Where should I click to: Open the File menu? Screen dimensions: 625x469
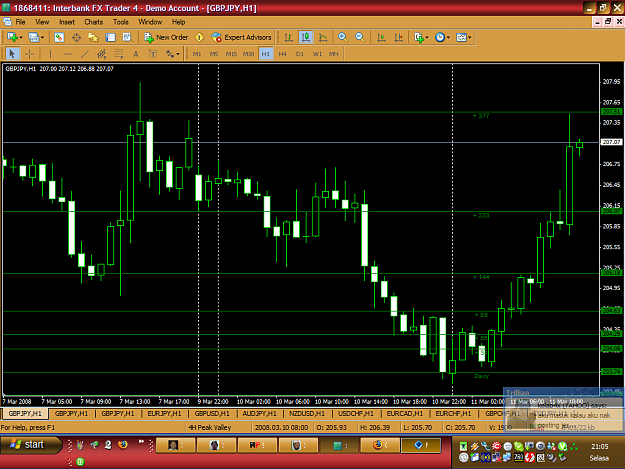click(20, 22)
